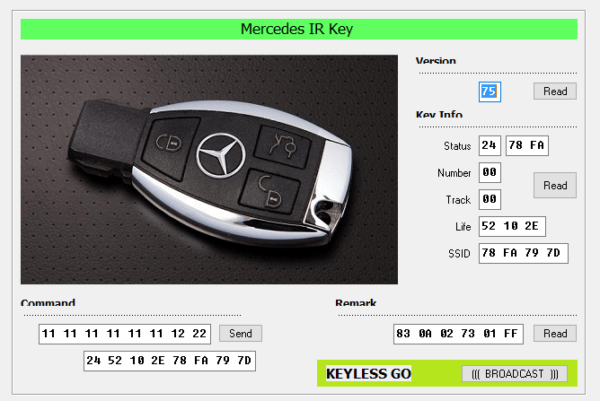Click the Remark field 83 0A 02
The image size is (600, 401).
pyautogui.click(x=458, y=334)
